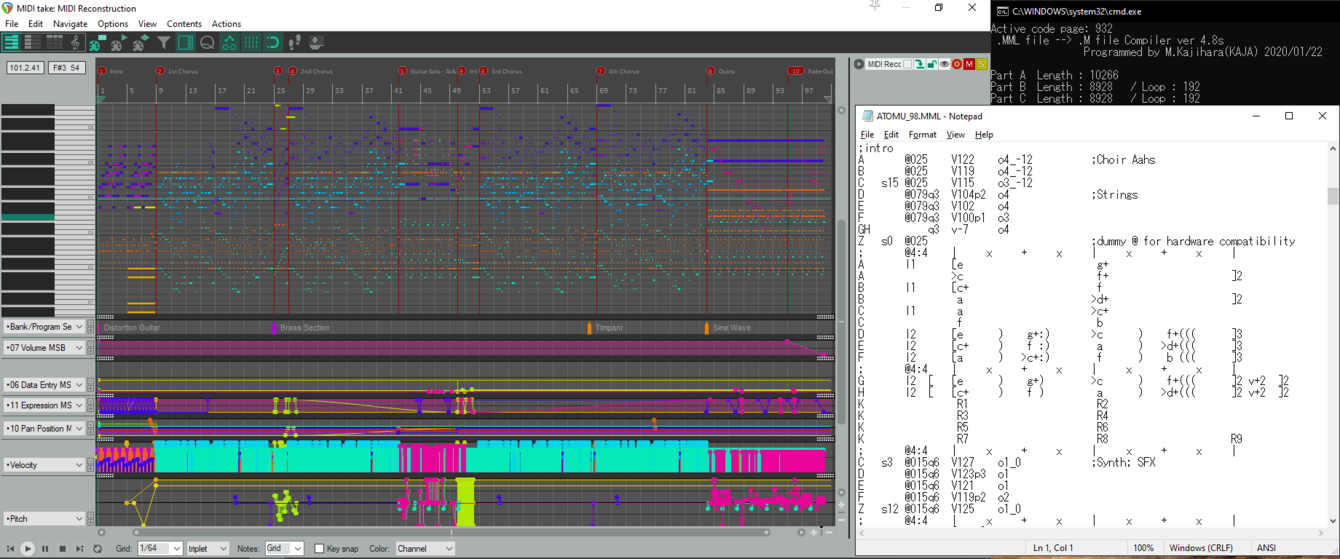
Task: Switch to piano roll view mode
Action: (11, 43)
